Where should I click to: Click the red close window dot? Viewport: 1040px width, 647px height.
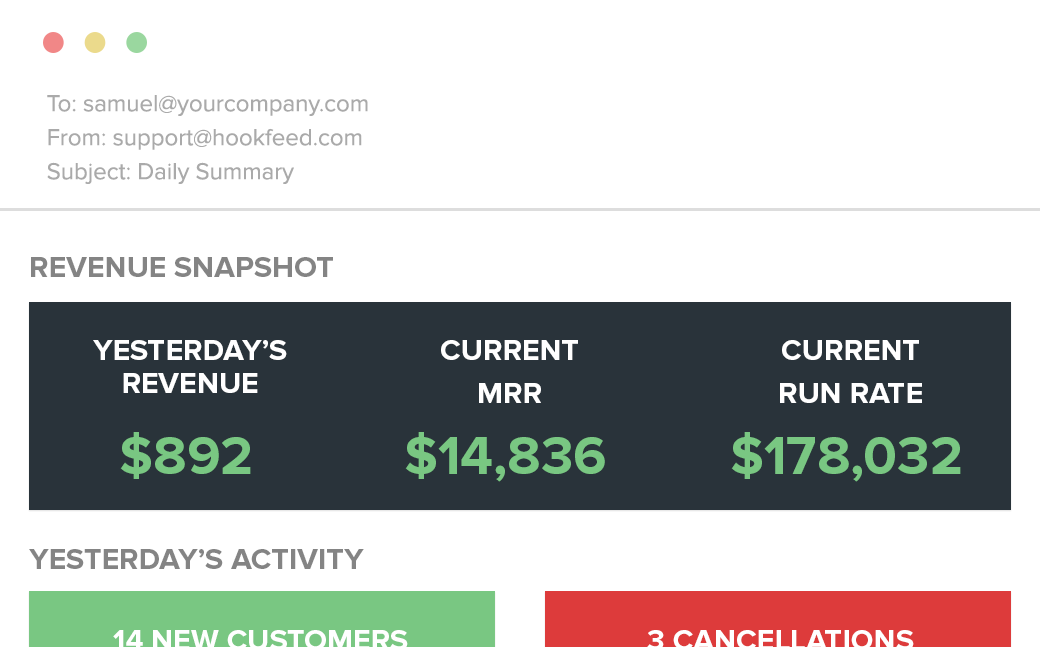54,42
